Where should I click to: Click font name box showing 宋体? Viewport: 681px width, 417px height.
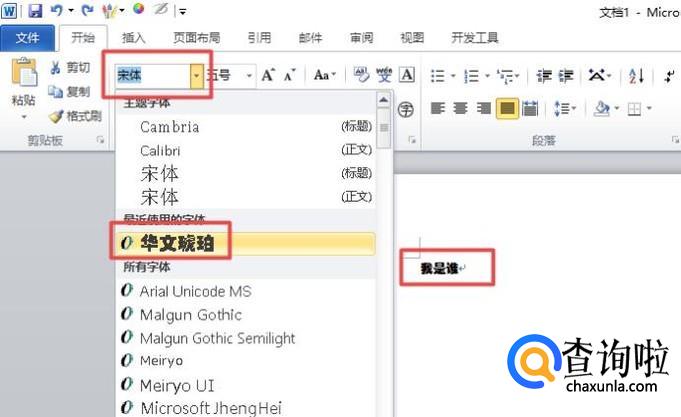pyautogui.click(x=153, y=76)
